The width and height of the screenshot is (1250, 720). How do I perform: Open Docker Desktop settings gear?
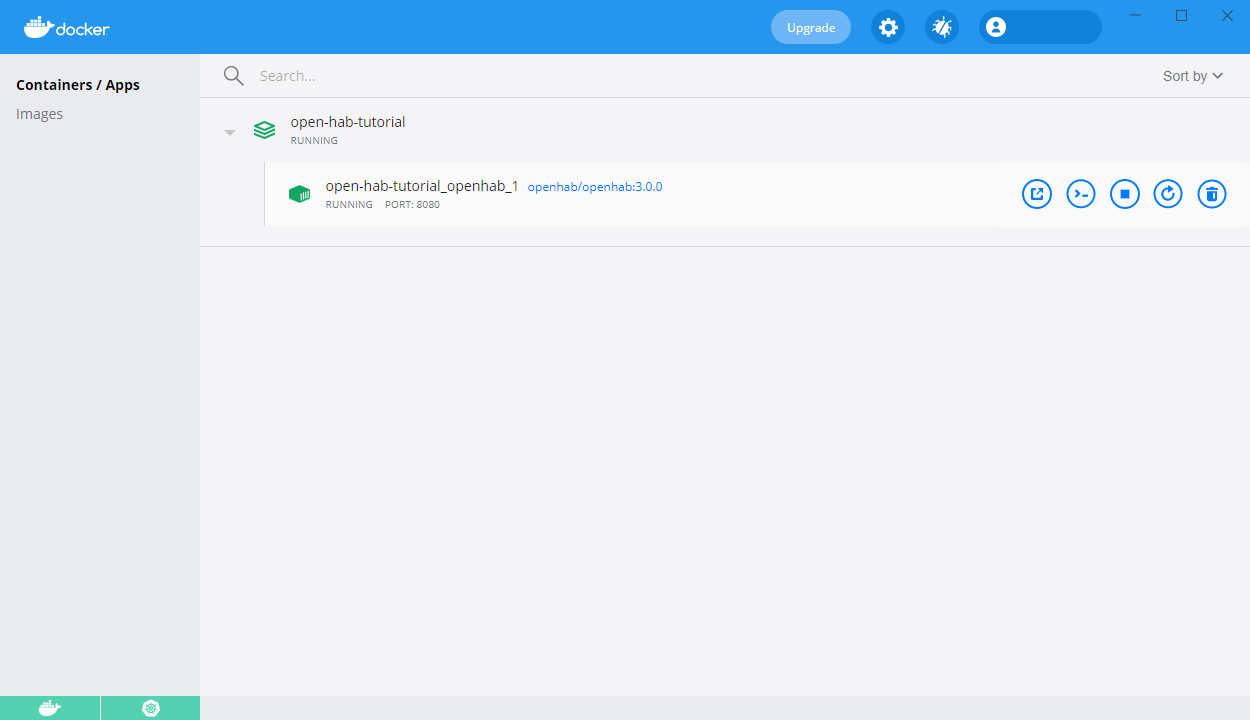[x=888, y=27]
